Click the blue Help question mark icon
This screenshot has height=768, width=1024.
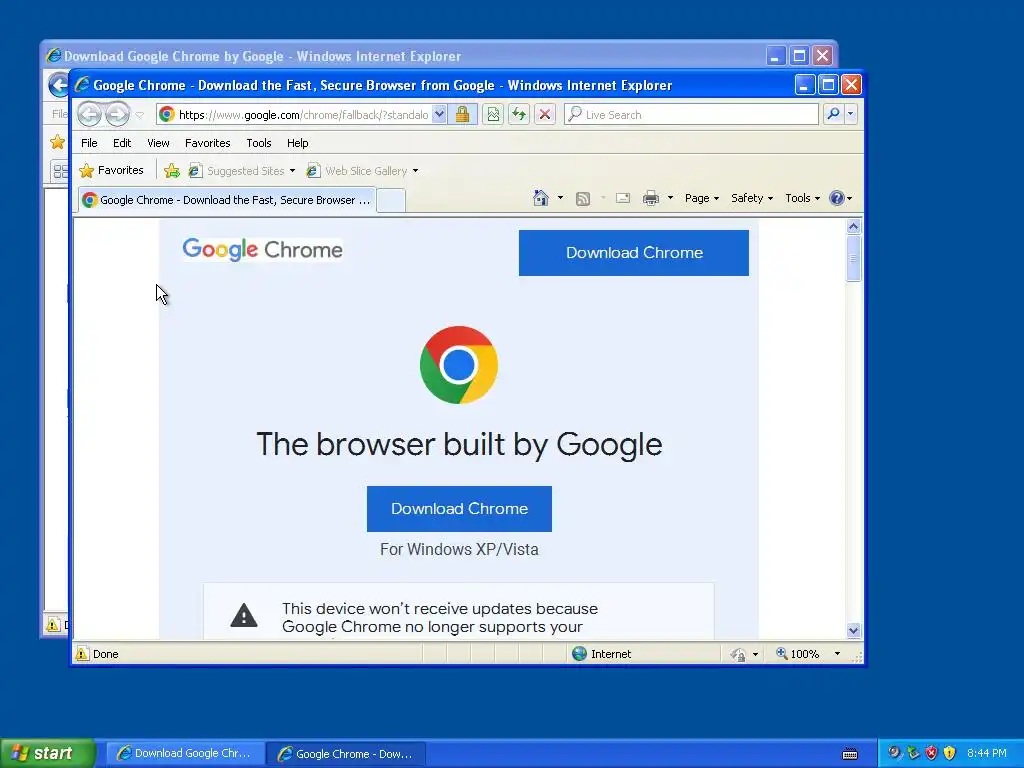(x=837, y=198)
